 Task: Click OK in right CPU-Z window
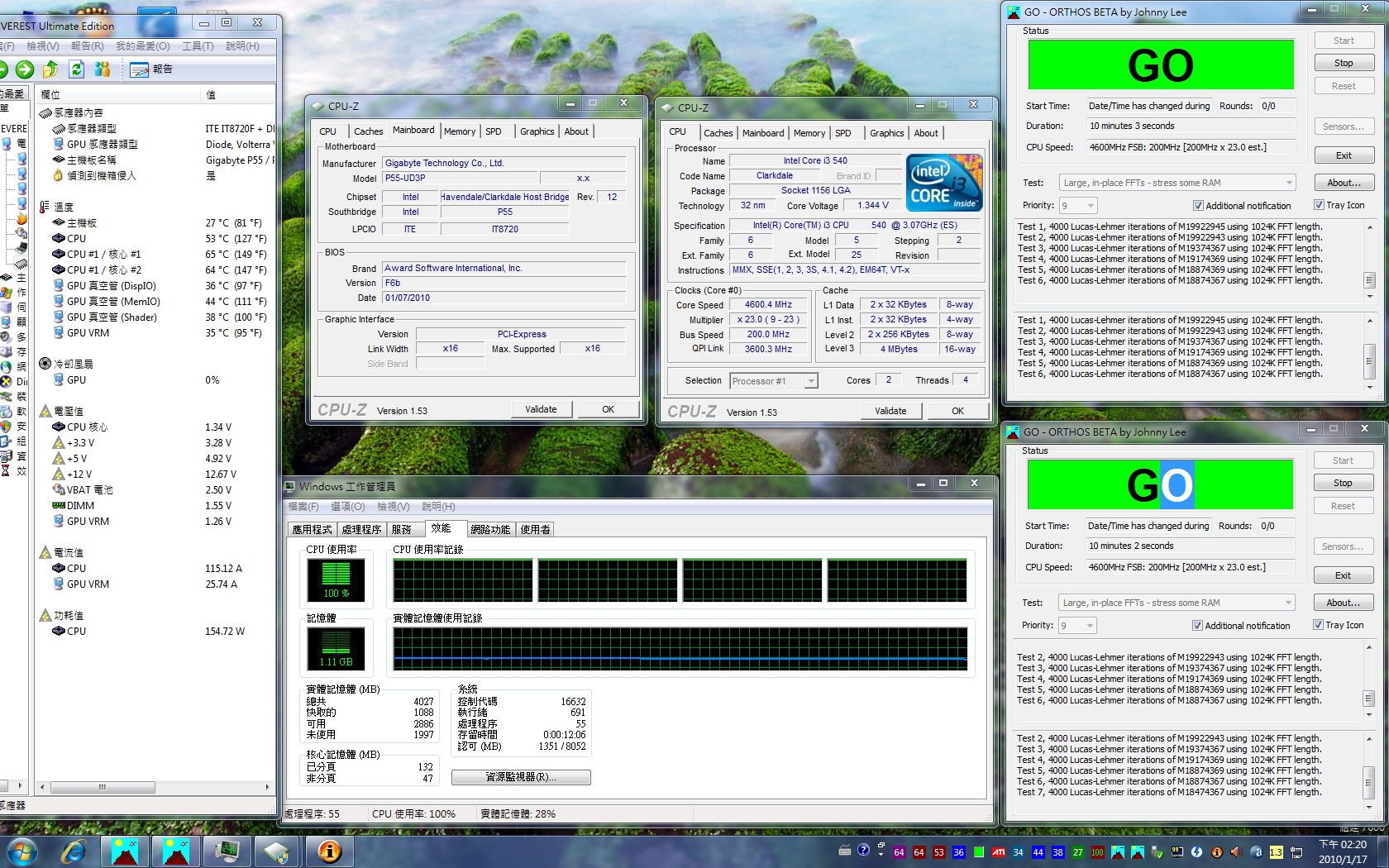coord(957,411)
